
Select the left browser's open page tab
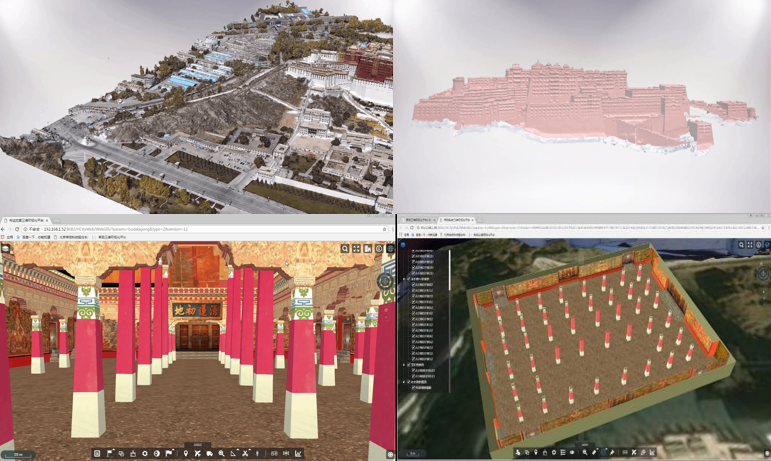[26, 221]
